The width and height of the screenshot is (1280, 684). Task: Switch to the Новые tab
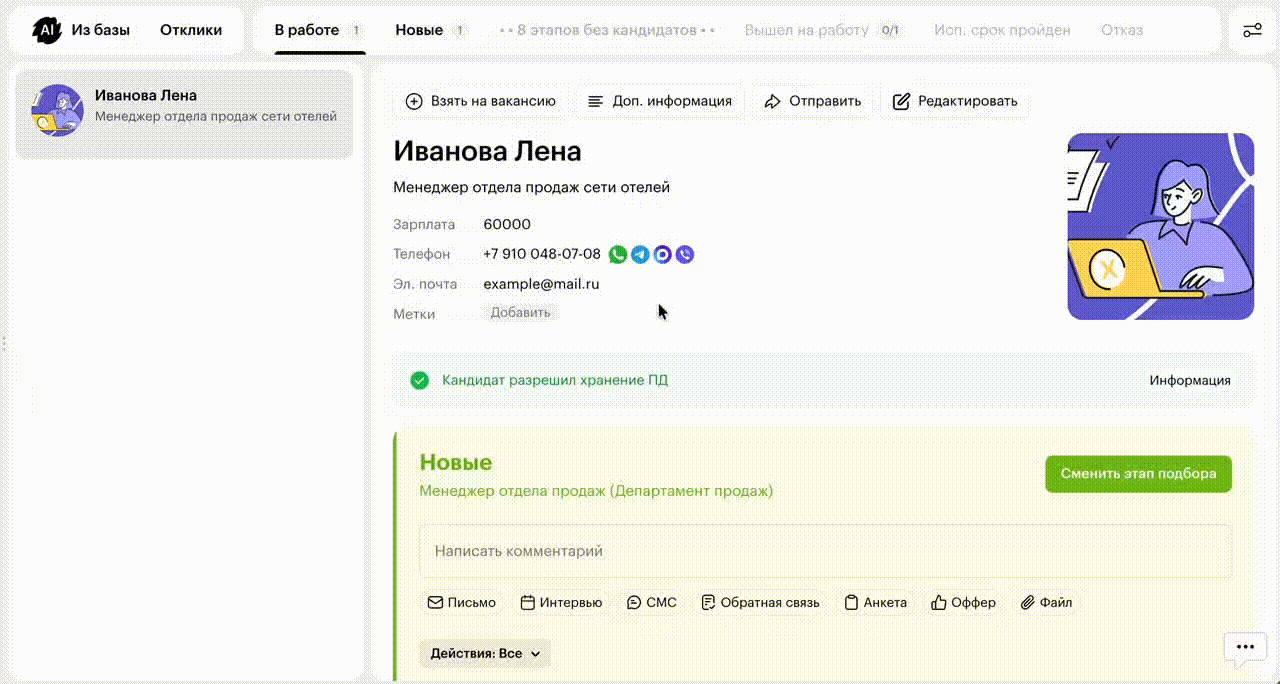(x=419, y=30)
